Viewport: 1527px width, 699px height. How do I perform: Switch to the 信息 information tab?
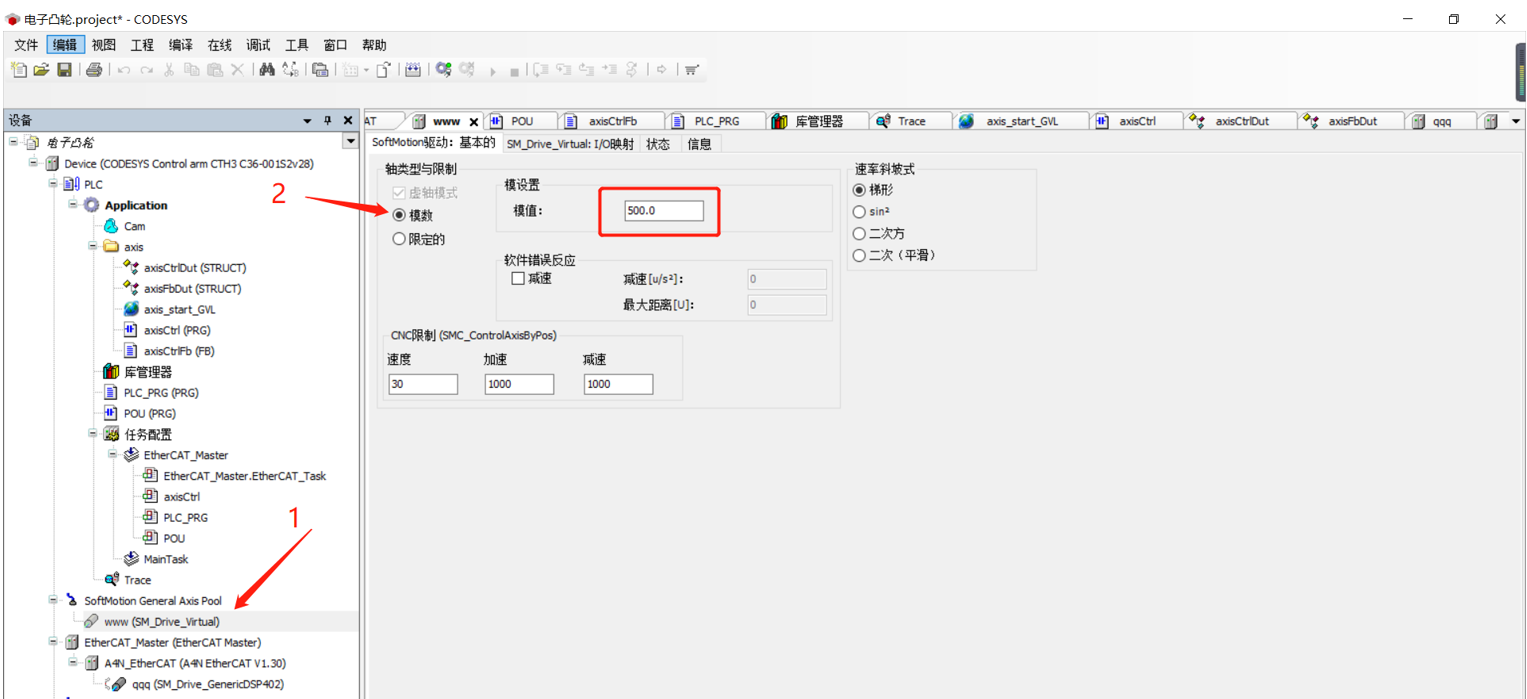700,144
